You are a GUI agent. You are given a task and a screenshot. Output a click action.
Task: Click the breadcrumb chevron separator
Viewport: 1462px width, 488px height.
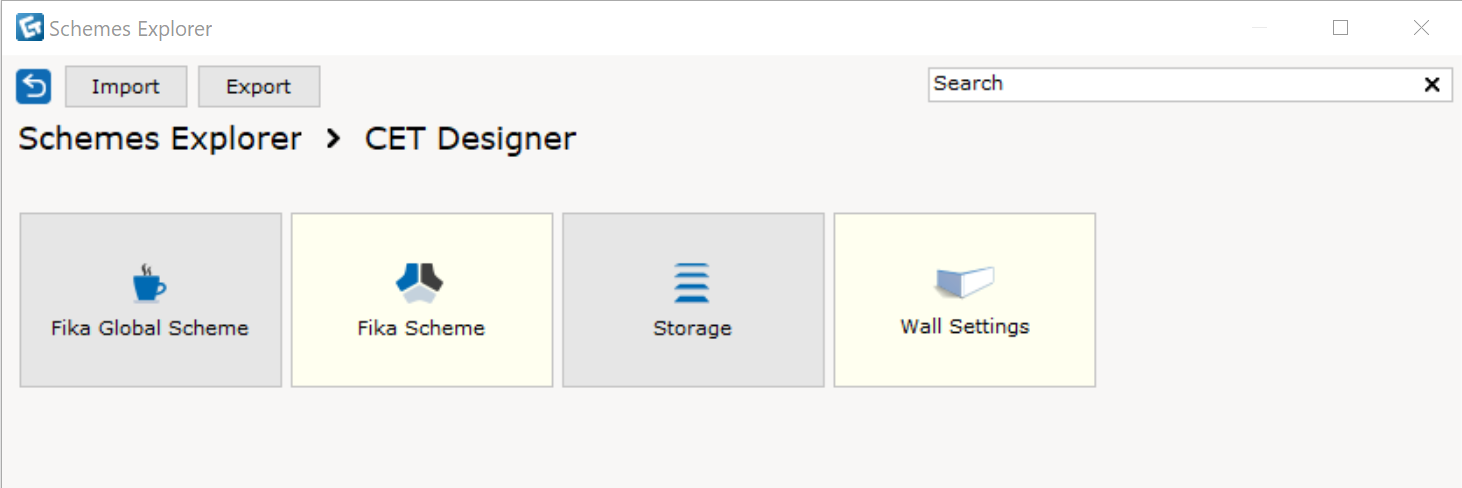pyautogui.click(x=334, y=139)
